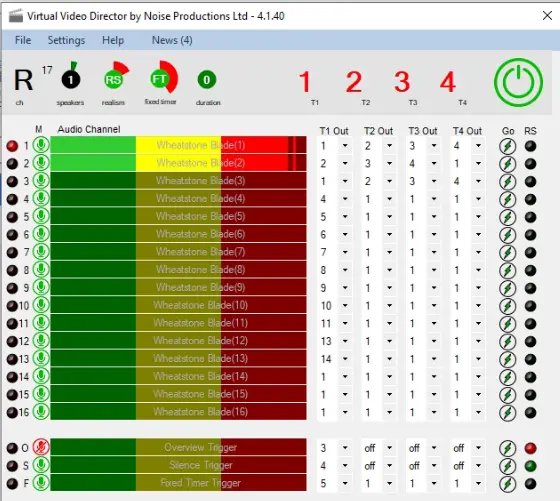This screenshot has height=501, width=560.
Task: Click microphone icon for row F
Action: coord(41,483)
